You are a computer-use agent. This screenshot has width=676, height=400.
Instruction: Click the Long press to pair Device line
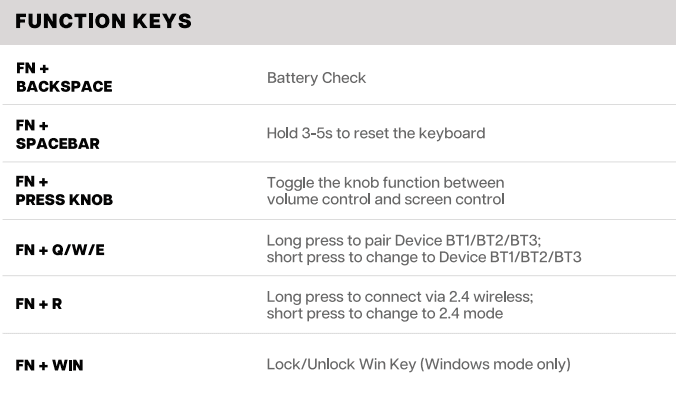[403, 241]
